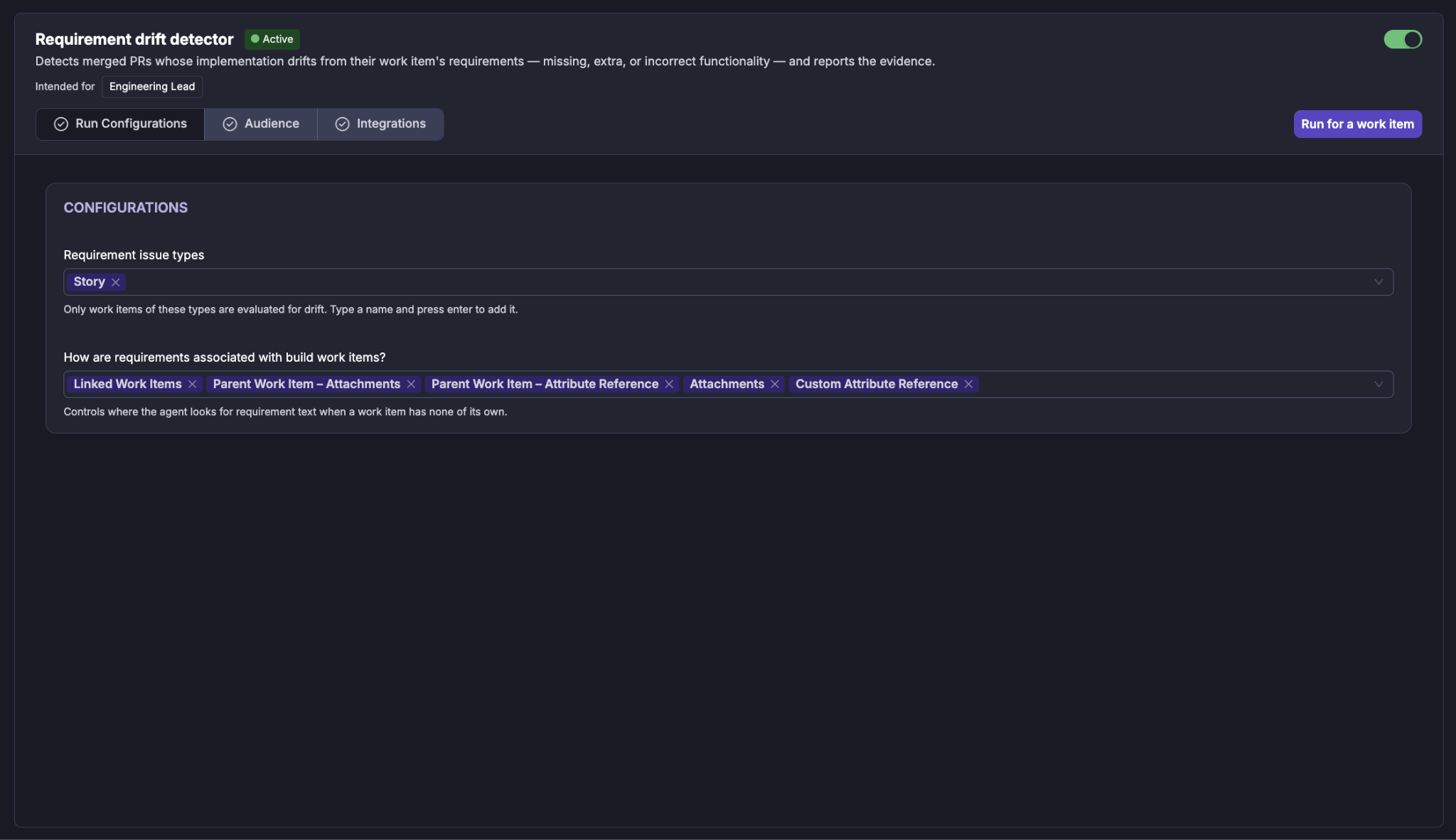Click the Engineering Lead audience chip
The height and width of the screenshot is (840, 1456).
[152, 87]
